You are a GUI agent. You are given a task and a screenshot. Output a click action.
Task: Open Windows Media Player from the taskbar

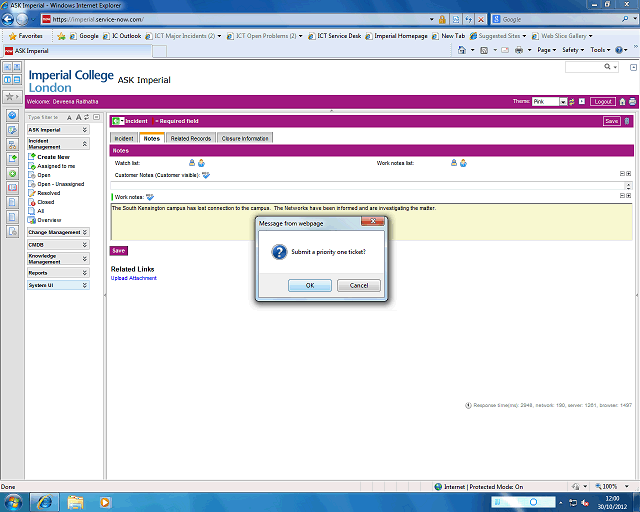[x=107, y=501]
